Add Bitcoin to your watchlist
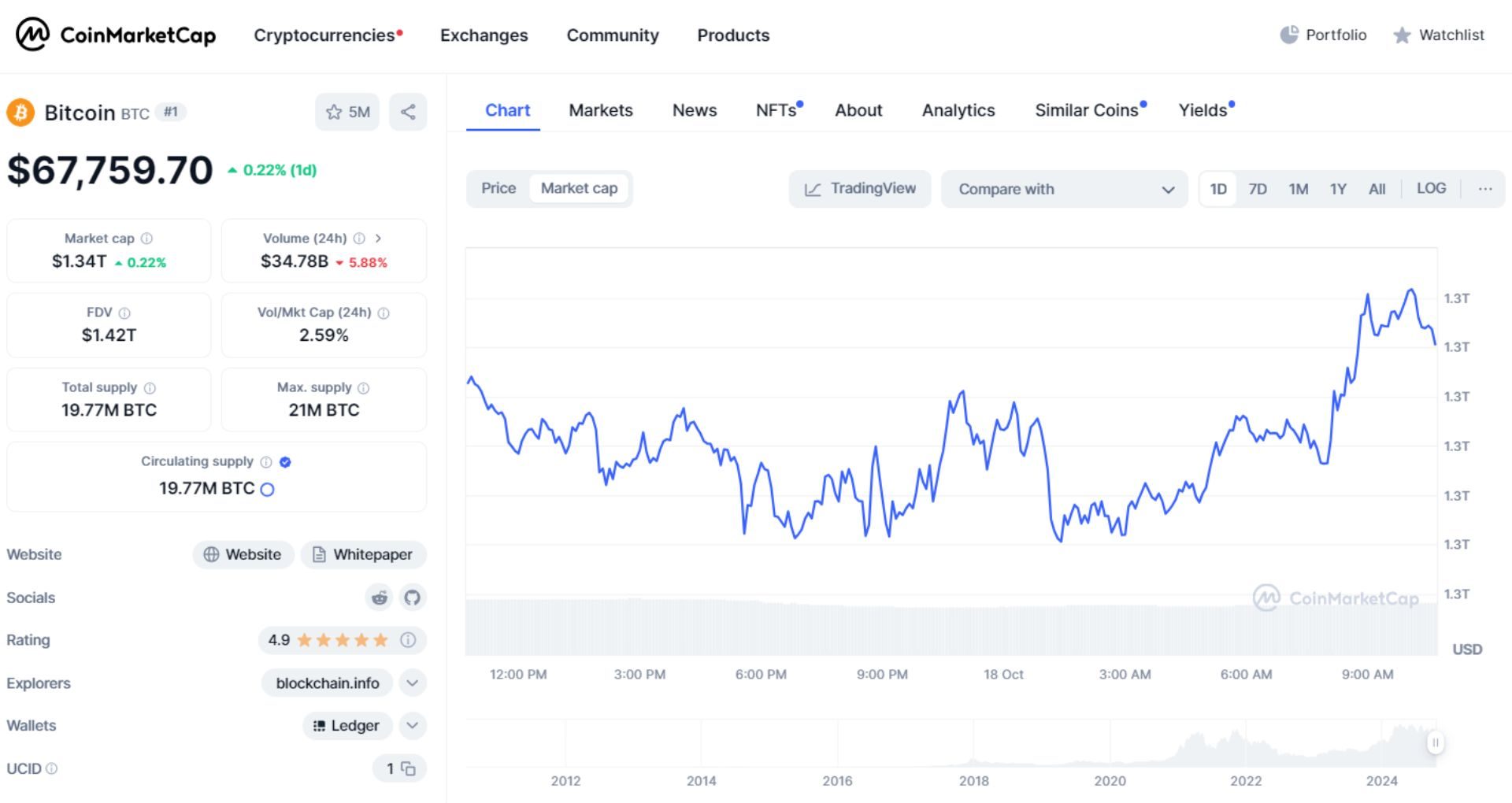This screenshot has height=803, width=1512. pyautogui.click(x=347, y=112)
